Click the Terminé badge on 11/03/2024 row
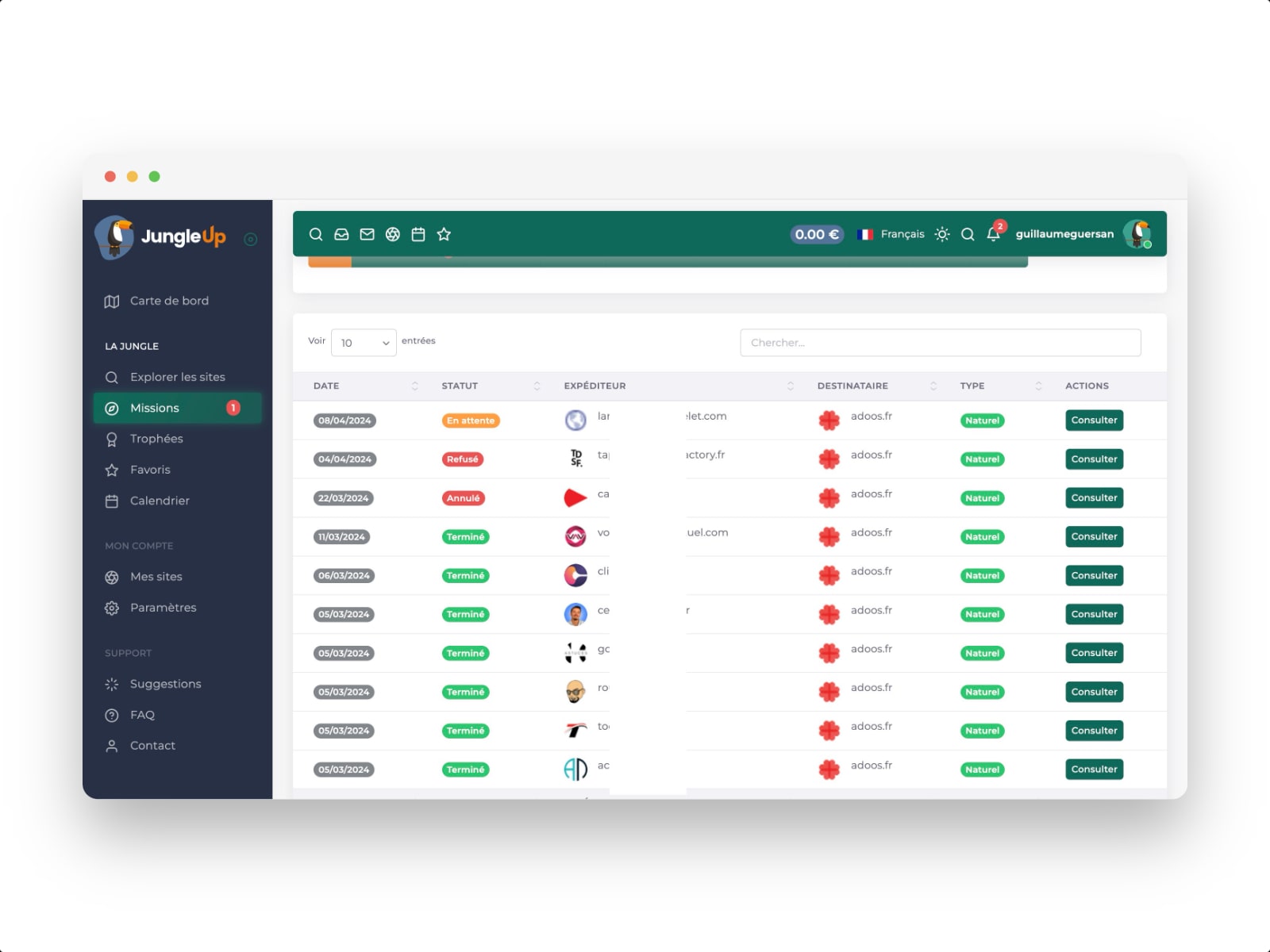Viewport: 1270px width, 952px height. (466, 537)
